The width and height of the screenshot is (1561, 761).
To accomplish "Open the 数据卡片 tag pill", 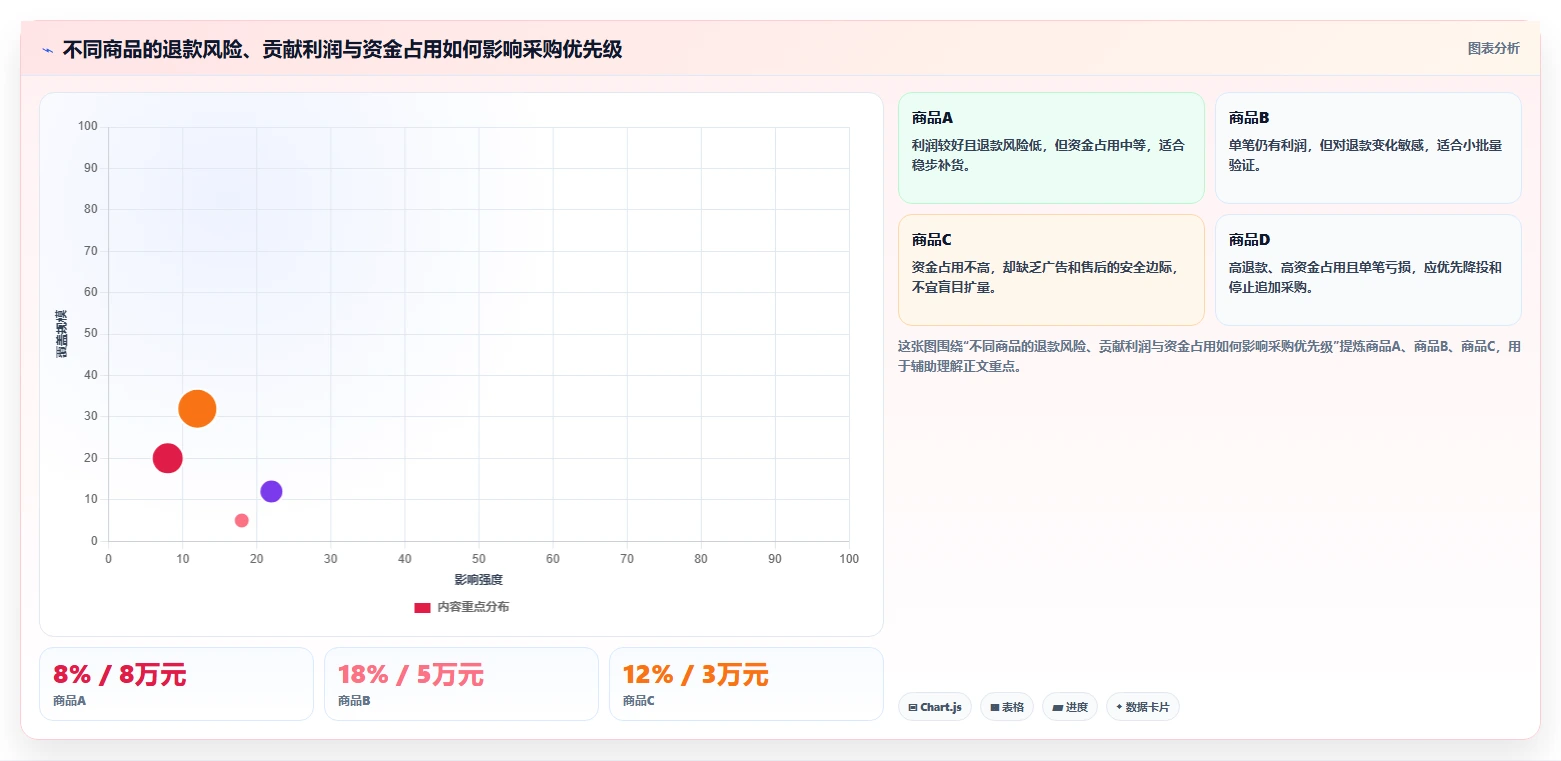I will [1143, 707].
